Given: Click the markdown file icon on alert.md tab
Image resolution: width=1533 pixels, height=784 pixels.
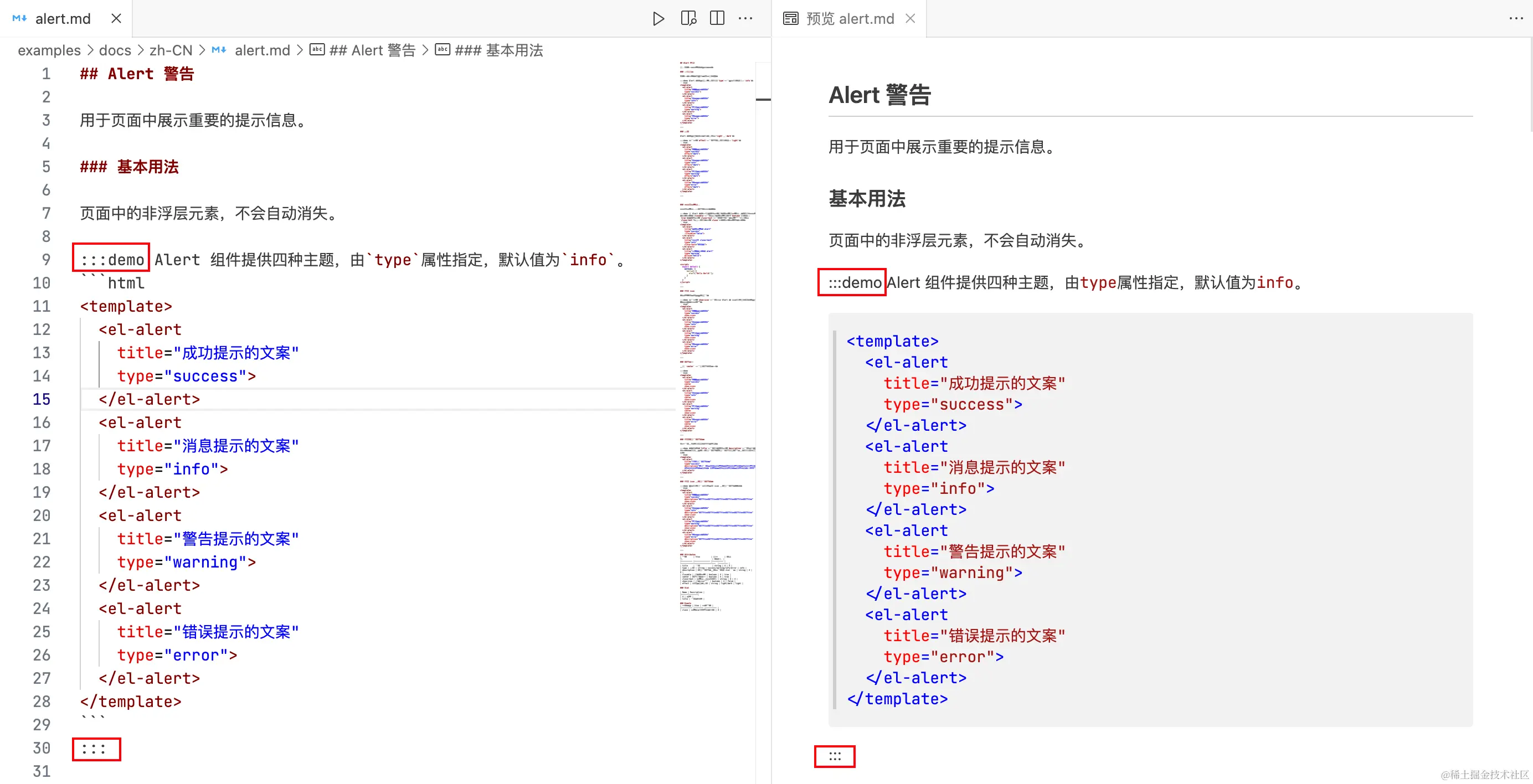Looking at the screenshot, I should (19, 18).
